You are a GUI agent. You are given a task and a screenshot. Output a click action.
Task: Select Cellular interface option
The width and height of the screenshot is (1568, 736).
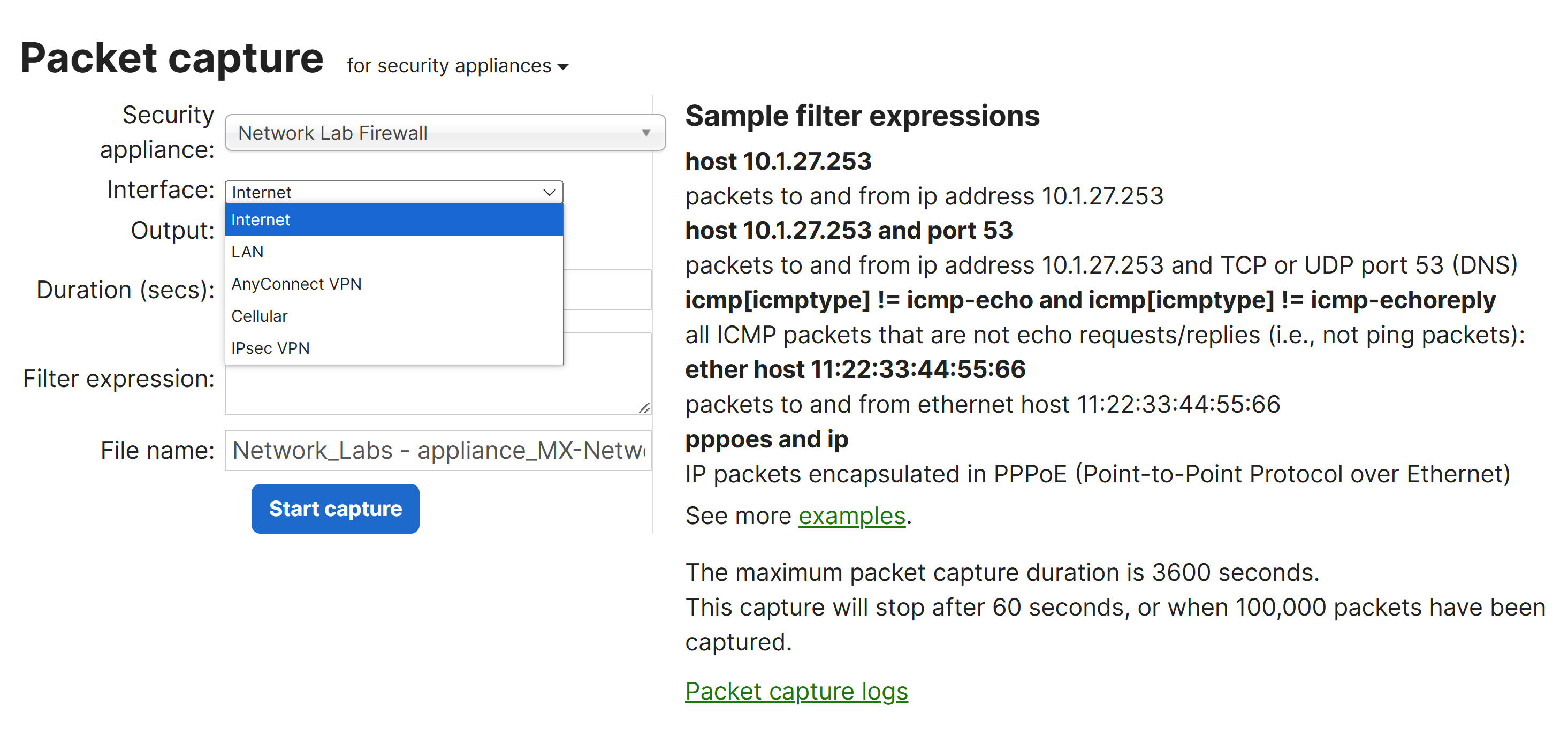click(393, 316)
